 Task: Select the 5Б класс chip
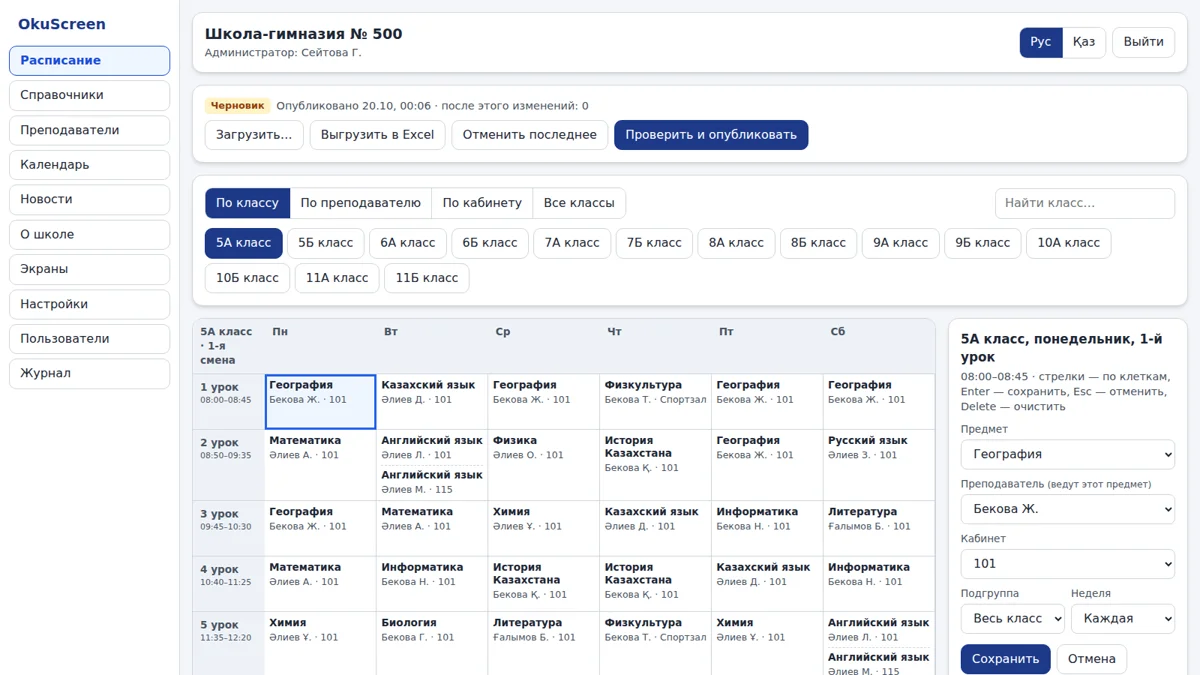pos(325,243)
